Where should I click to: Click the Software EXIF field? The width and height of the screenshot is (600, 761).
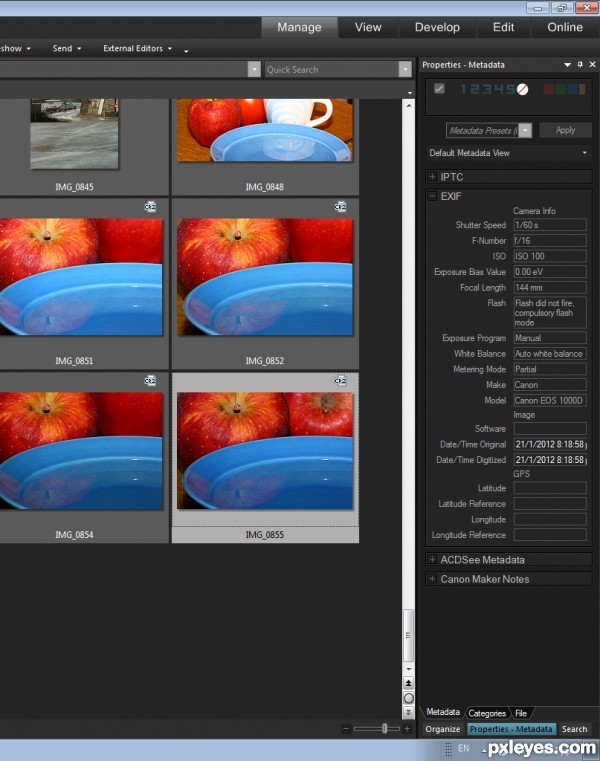[550, 429]
